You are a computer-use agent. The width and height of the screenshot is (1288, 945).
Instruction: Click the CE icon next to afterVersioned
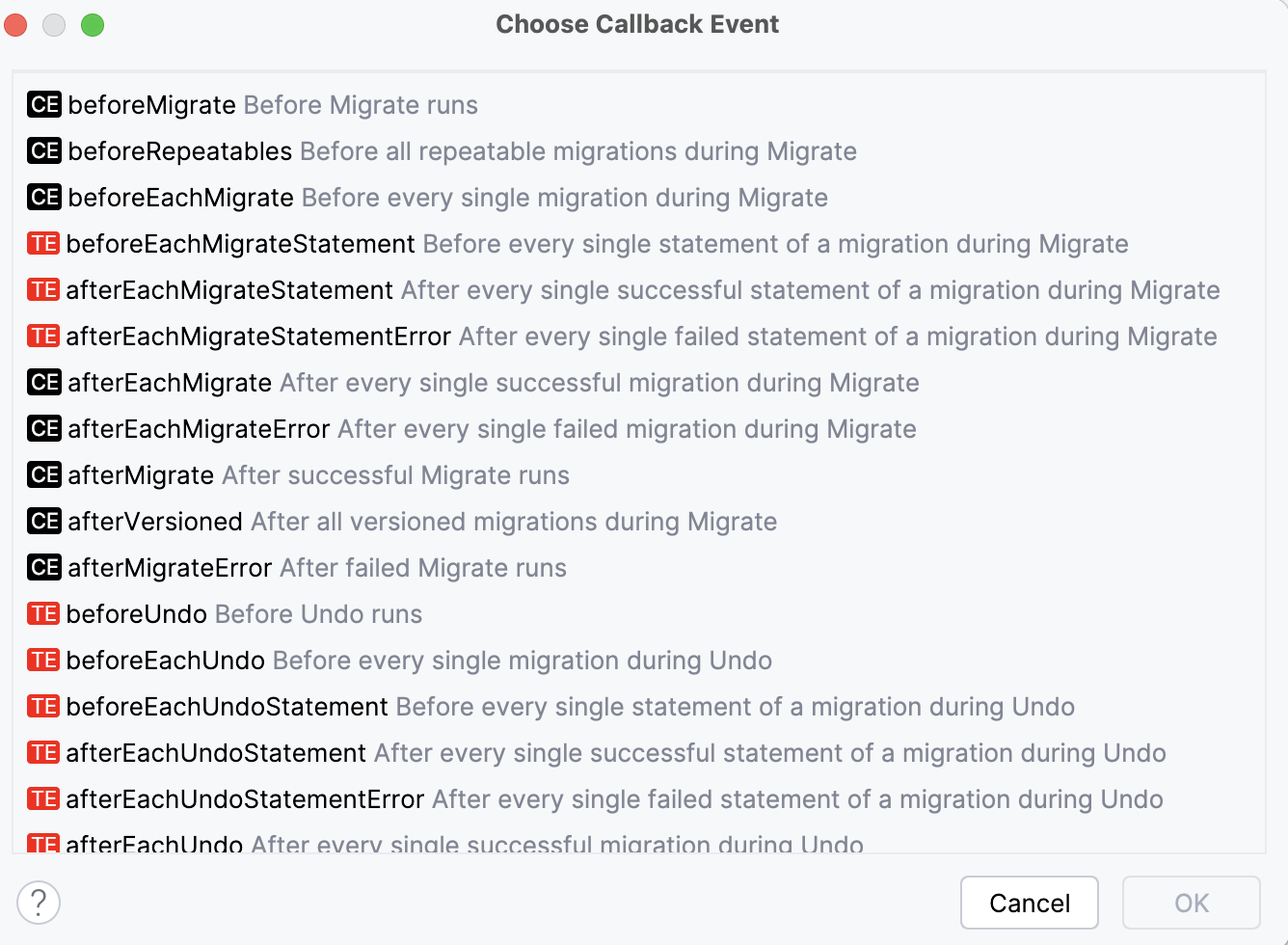pos(43,522)
